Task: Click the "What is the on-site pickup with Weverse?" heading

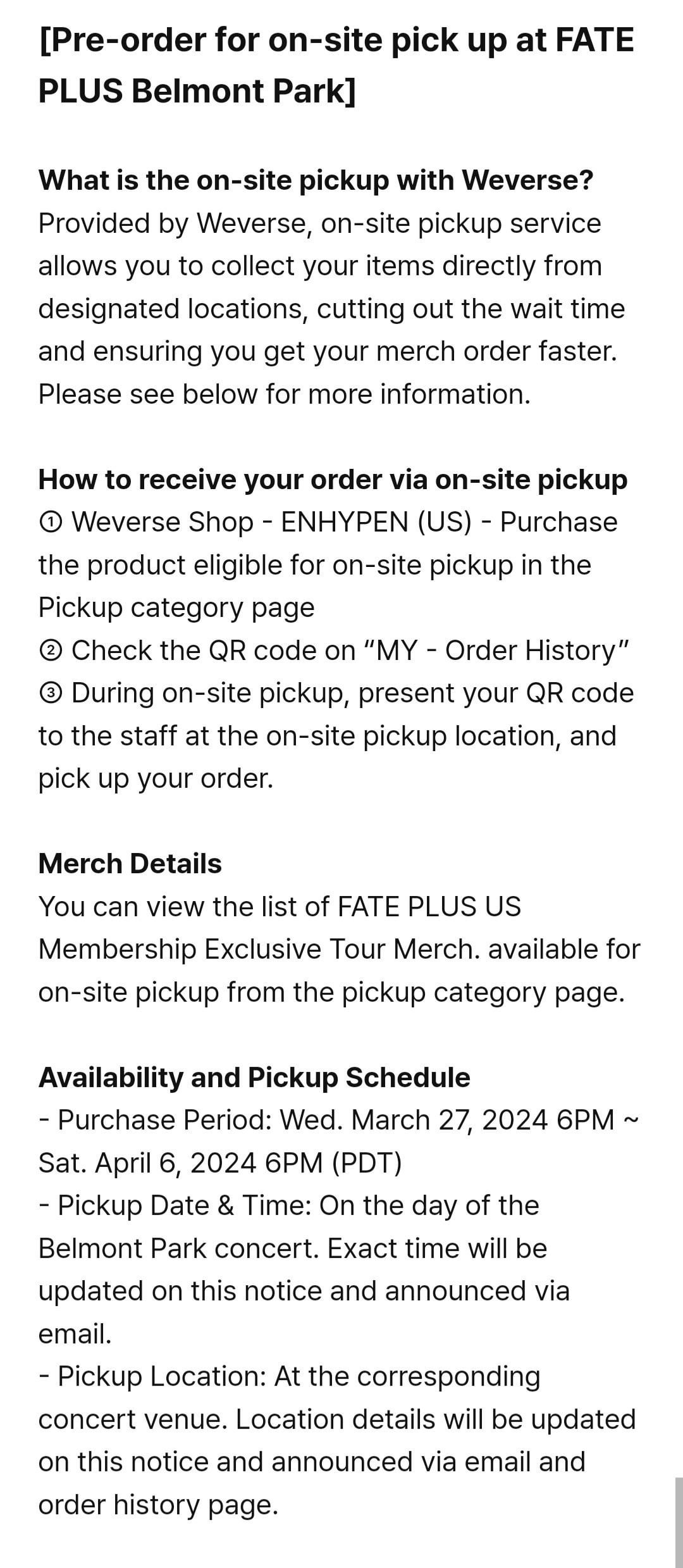Action: [x=316, y=180]
